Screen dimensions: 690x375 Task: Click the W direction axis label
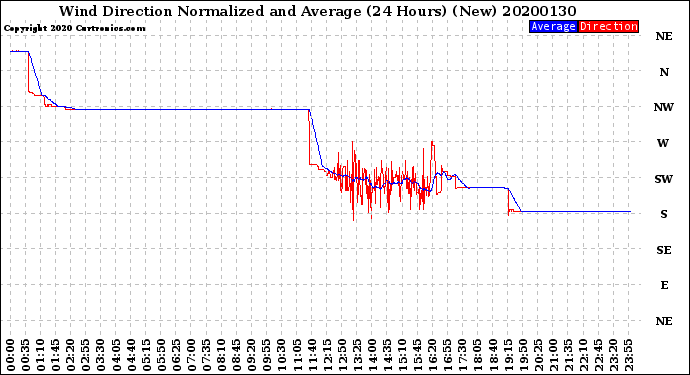(663, 143)
